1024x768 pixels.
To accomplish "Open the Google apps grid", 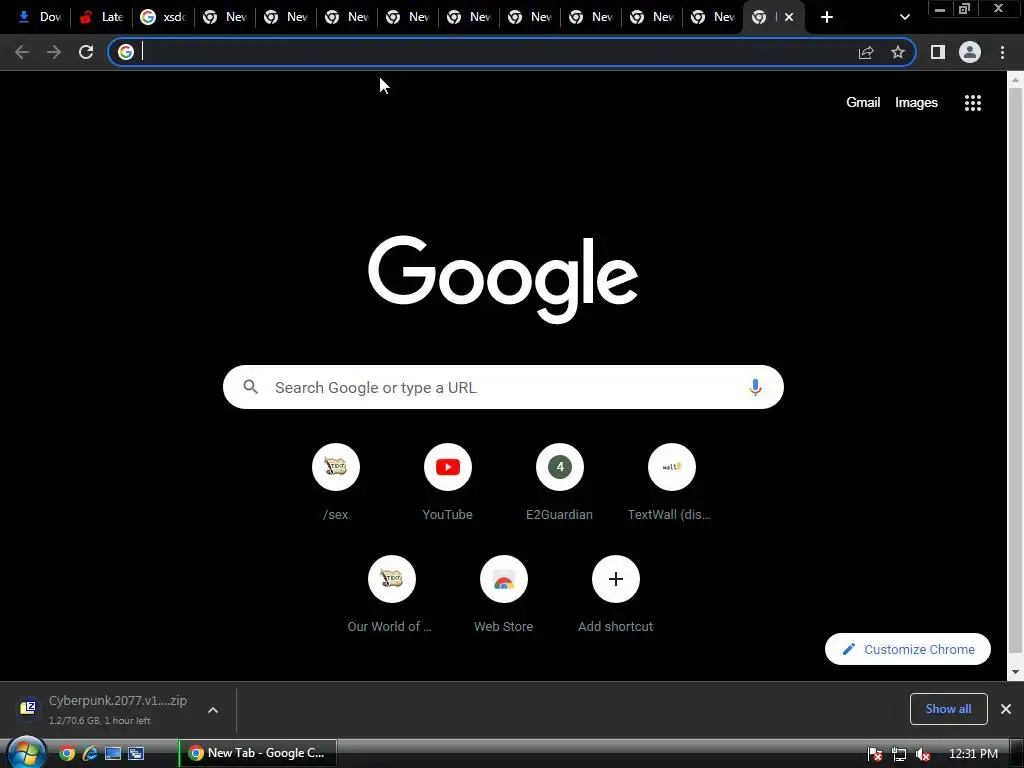I will tap(973, 103).
